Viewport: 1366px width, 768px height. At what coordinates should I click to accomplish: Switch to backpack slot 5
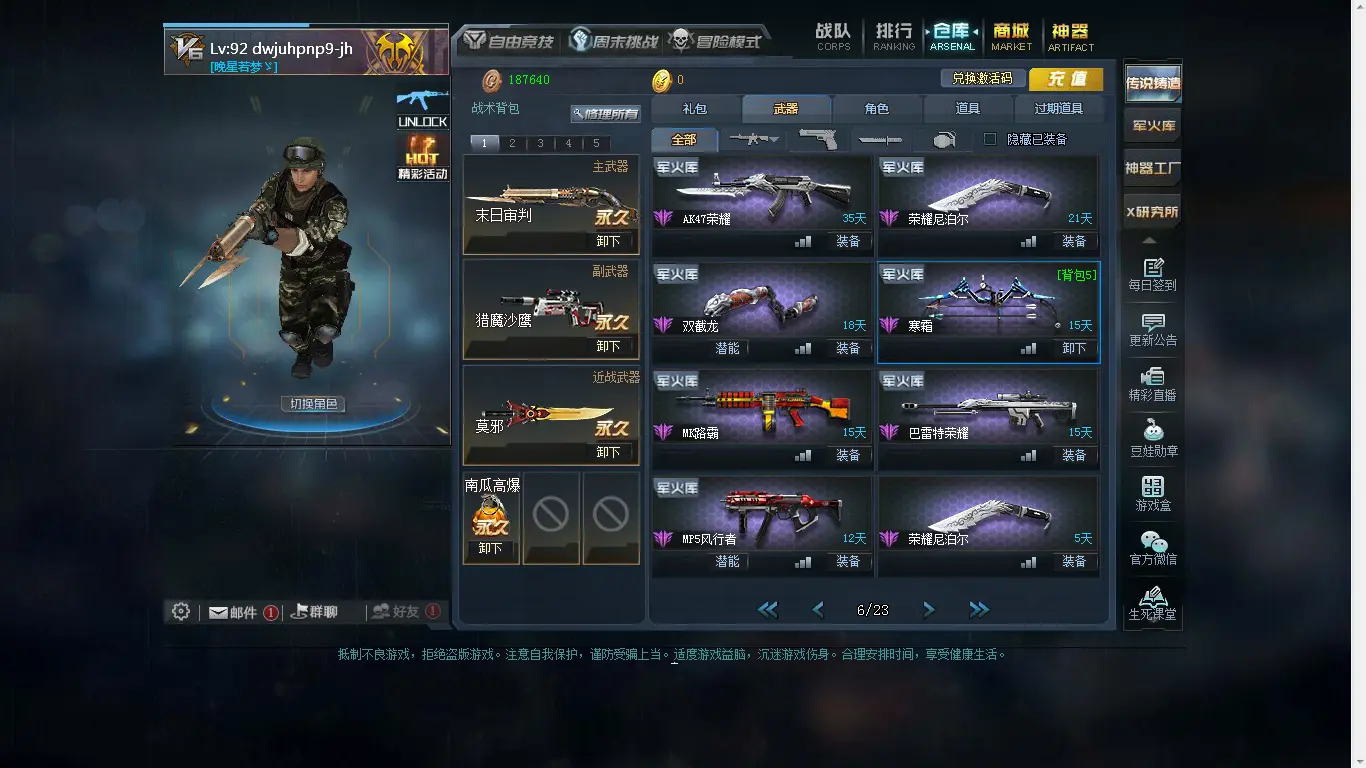click(x=596, y=143)
